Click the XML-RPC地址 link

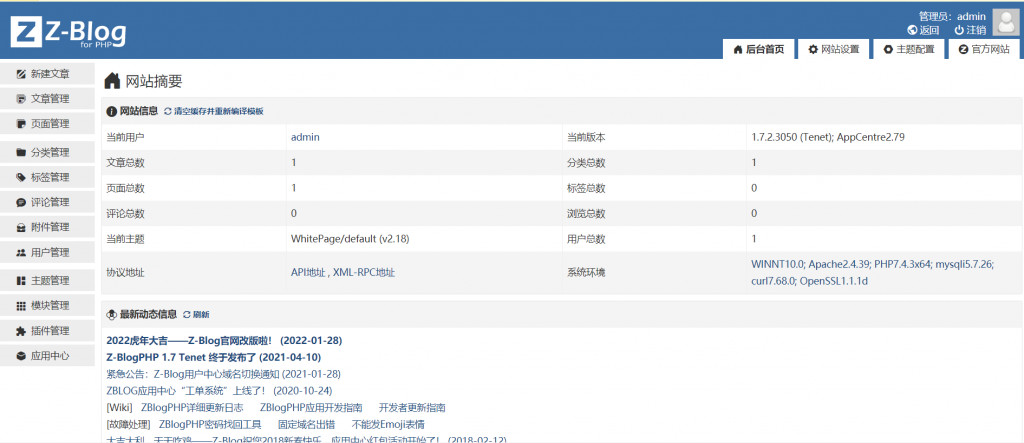pyautogui.click(x=364, y=272)
